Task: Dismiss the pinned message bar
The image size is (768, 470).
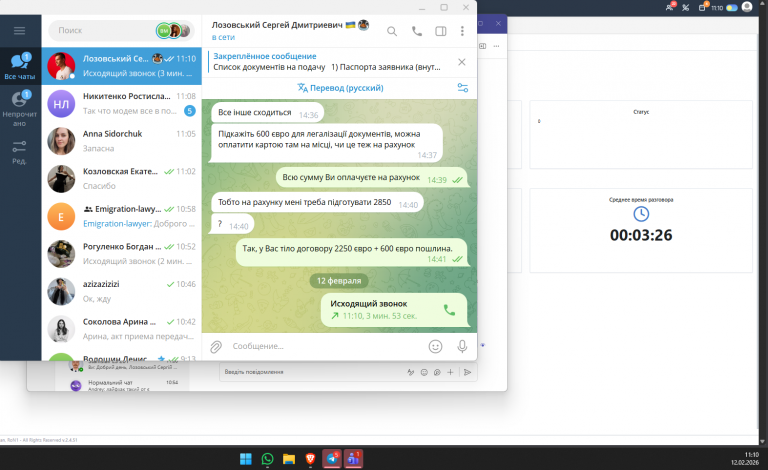Action: 461,62
